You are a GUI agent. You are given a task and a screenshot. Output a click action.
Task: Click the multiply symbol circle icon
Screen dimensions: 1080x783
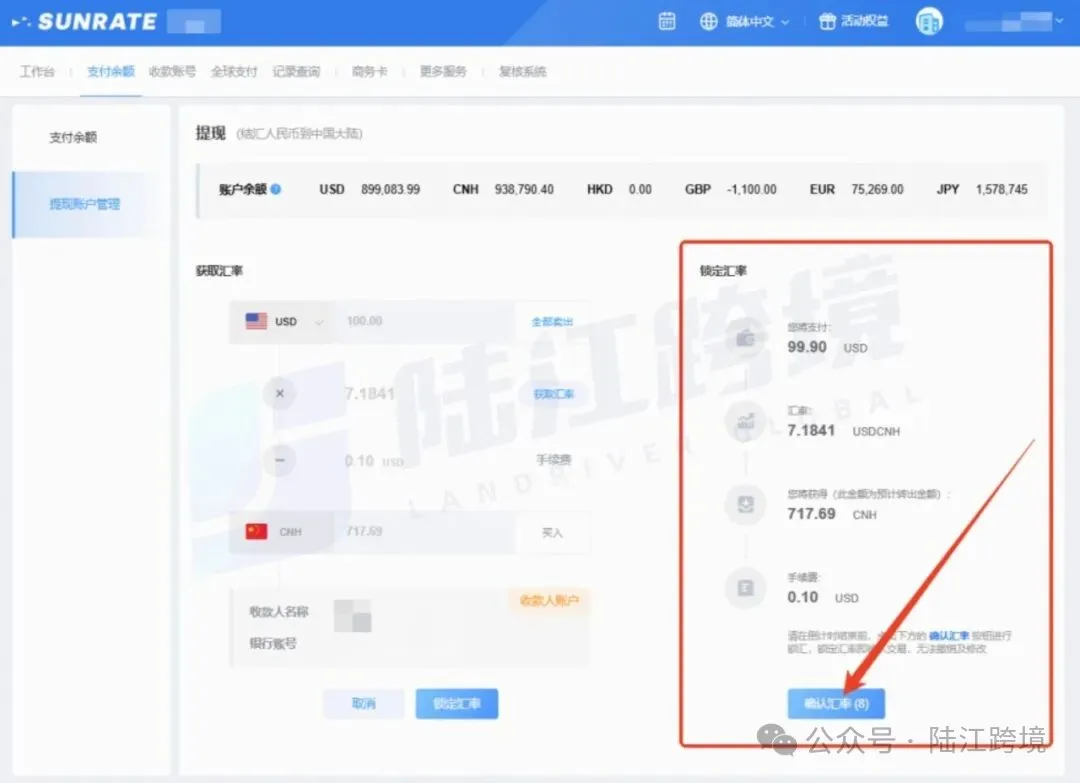click(279, 394)
